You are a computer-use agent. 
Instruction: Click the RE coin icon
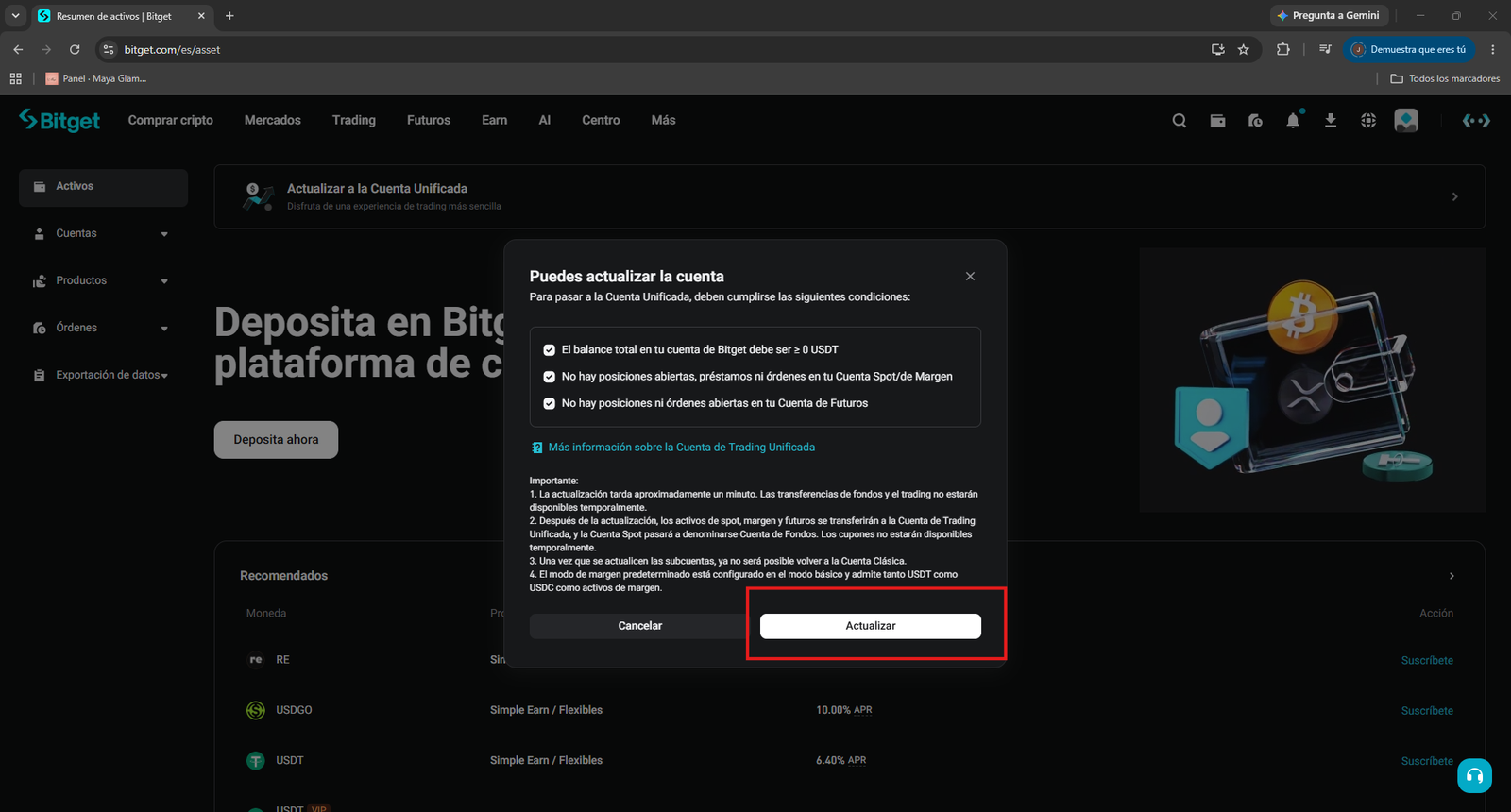(x=256, y=660)
